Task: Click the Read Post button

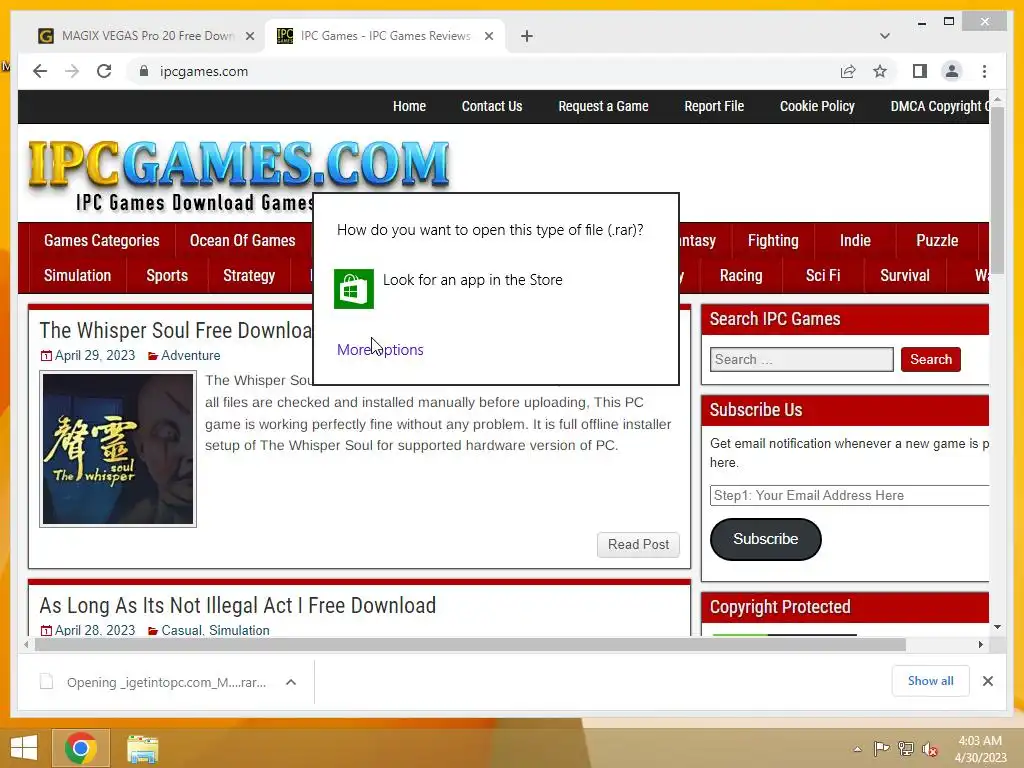Action: tap(638, 545)
